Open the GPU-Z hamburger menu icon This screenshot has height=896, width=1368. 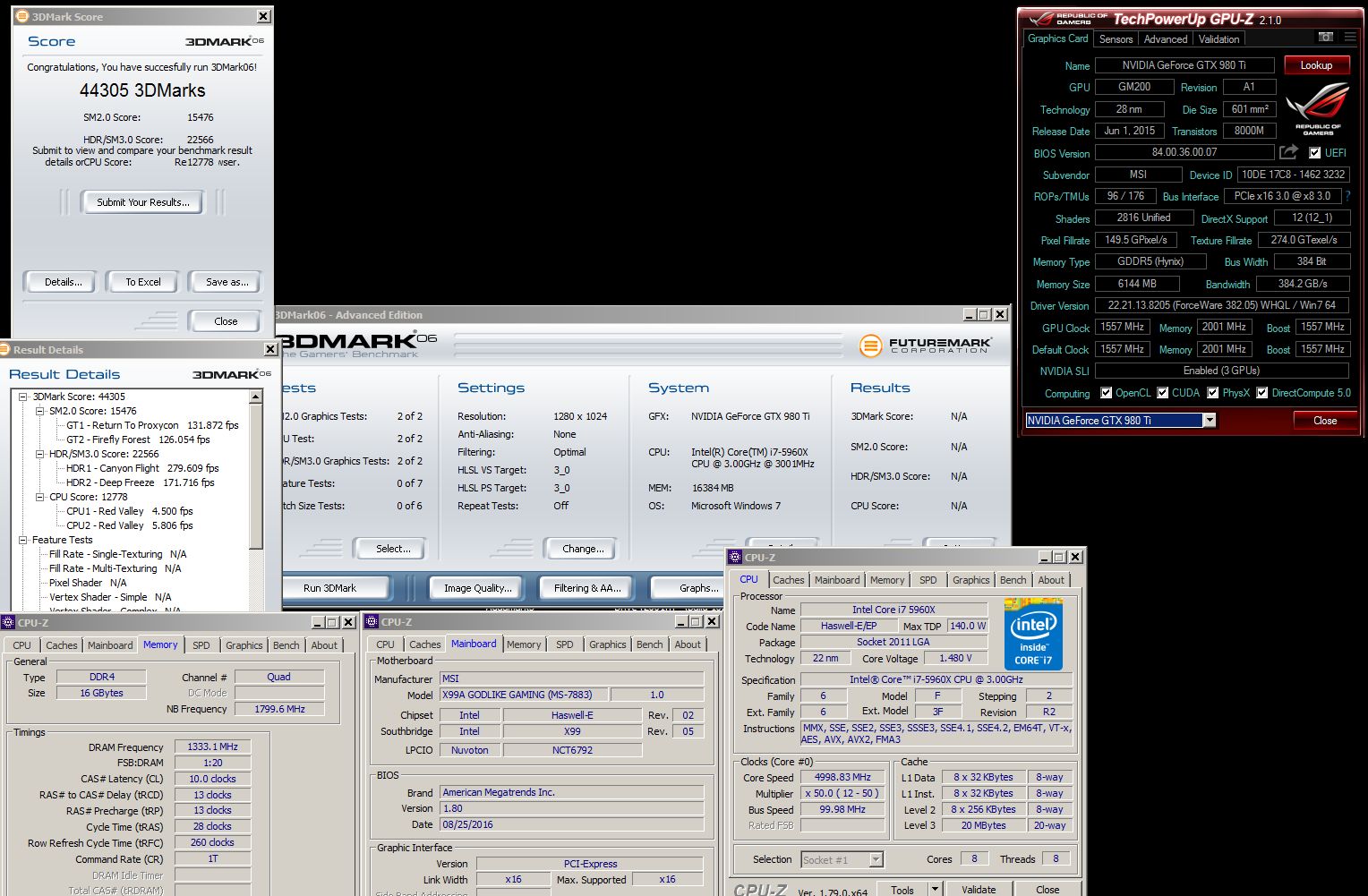(1350, 38)
